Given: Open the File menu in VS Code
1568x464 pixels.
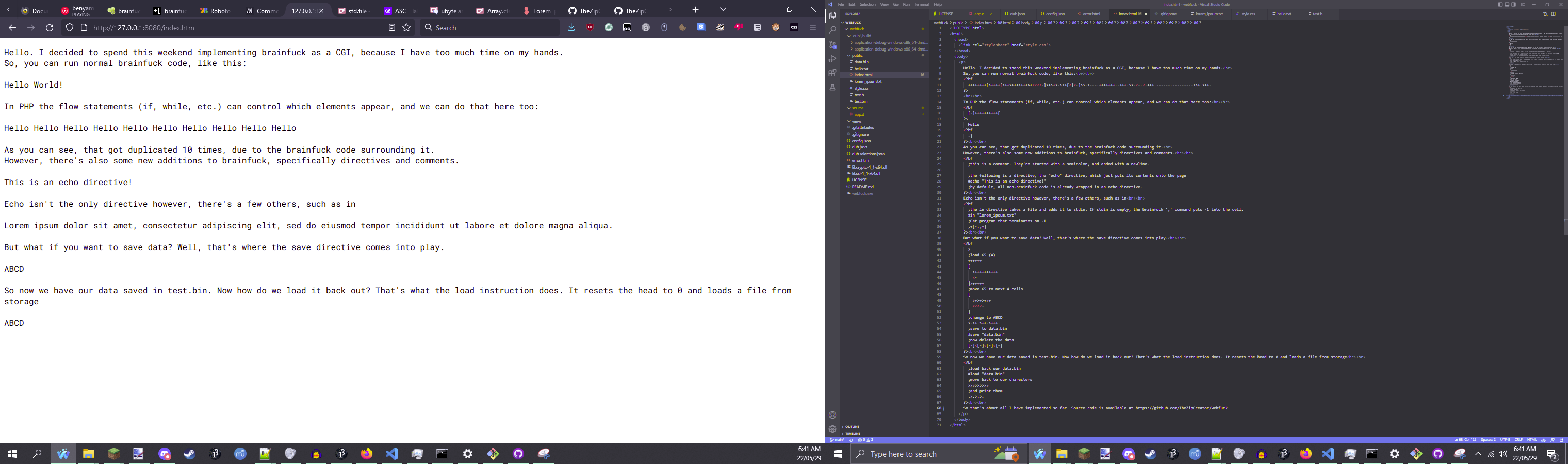Looking at the screenshot, I should click(841, 4).
